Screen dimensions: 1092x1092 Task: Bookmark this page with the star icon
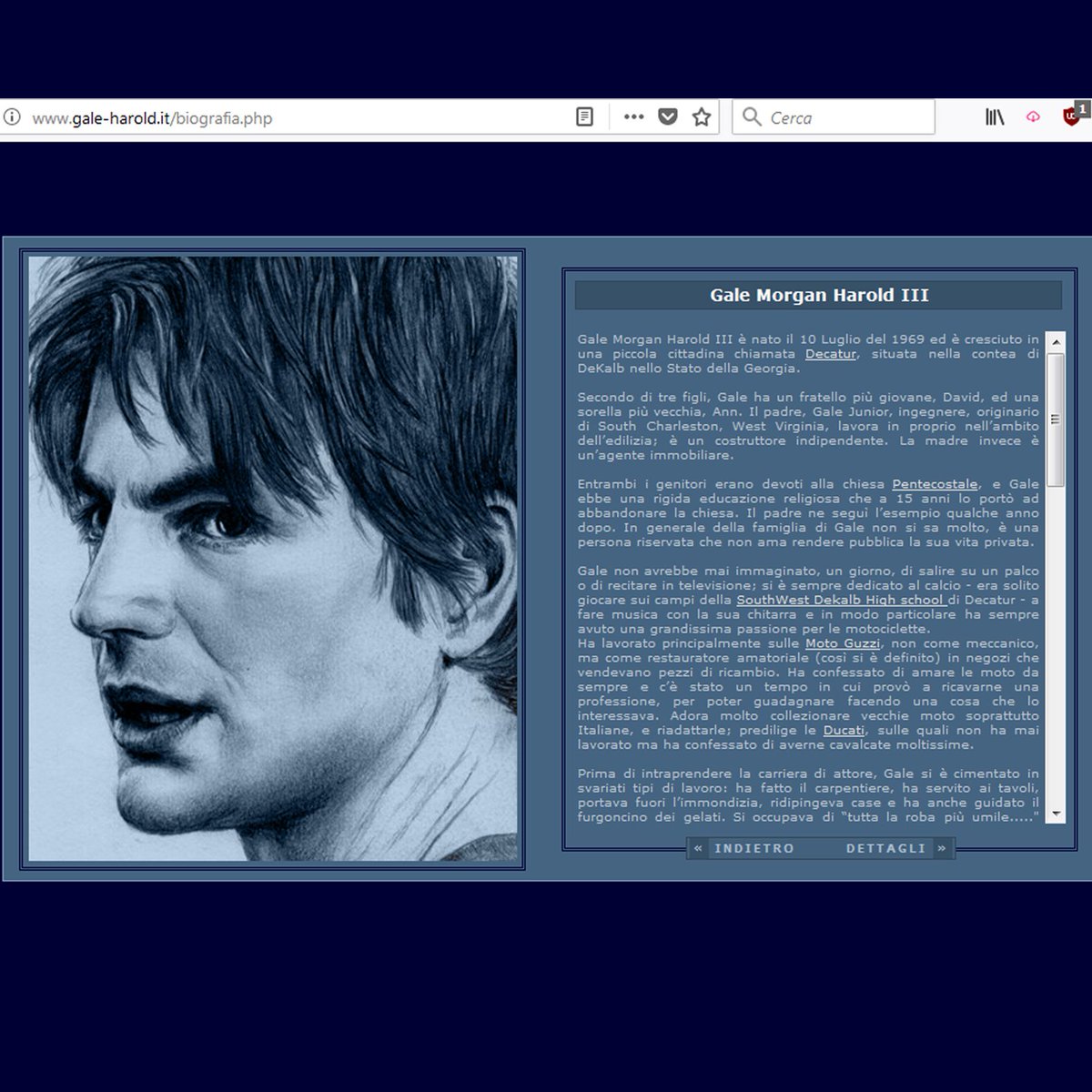point(702,117)
